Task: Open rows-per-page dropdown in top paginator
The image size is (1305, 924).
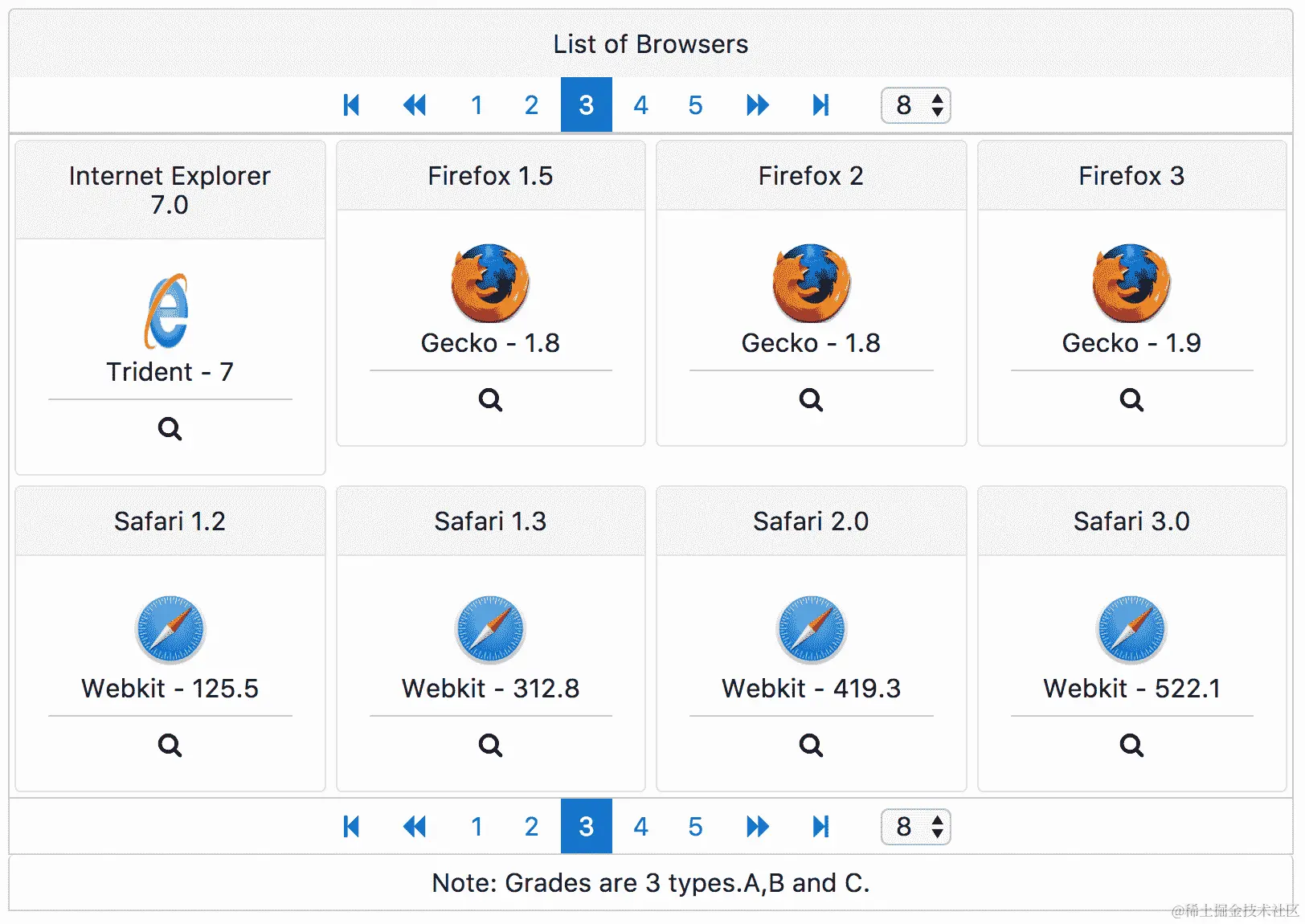Action: pos(916,105)
